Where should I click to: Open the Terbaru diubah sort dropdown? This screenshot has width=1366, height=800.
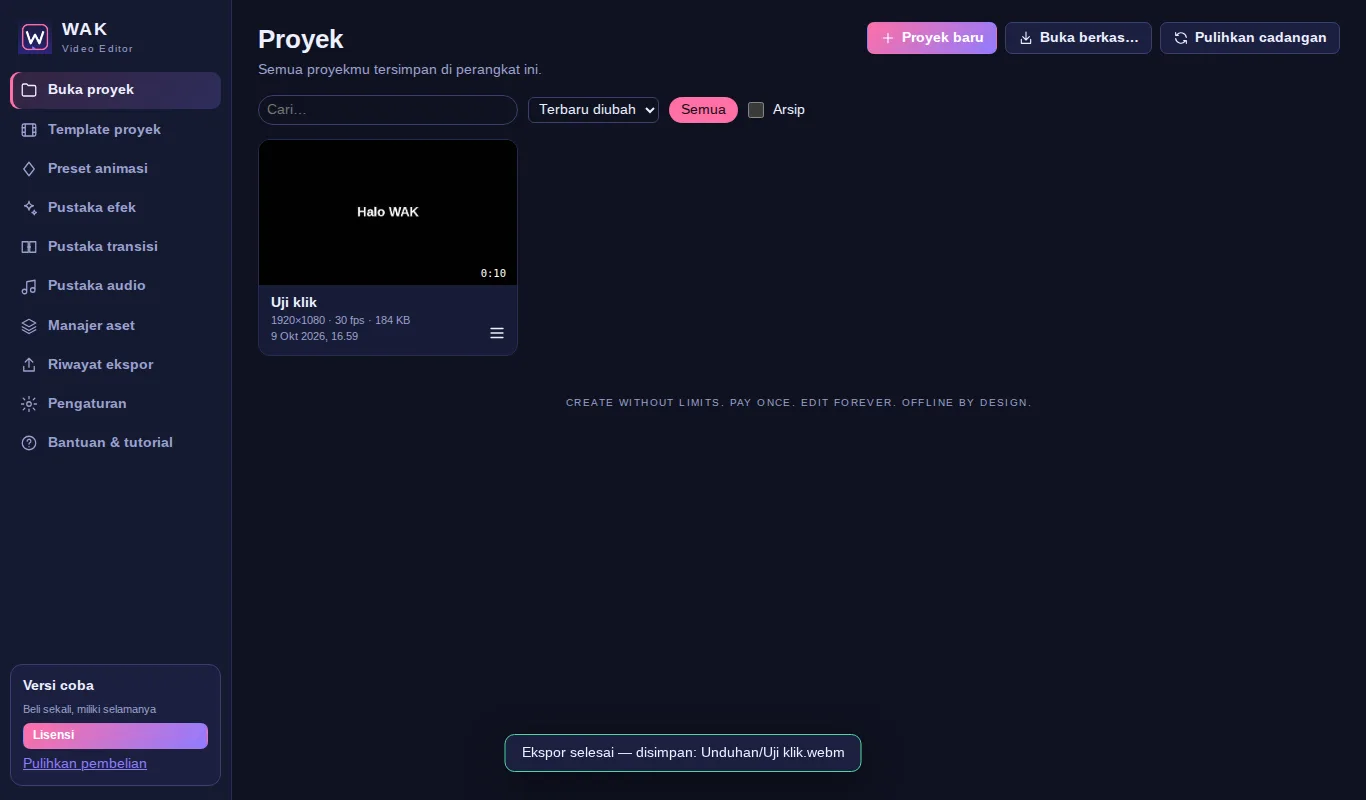pyautogui.click(x=593, y=110)
